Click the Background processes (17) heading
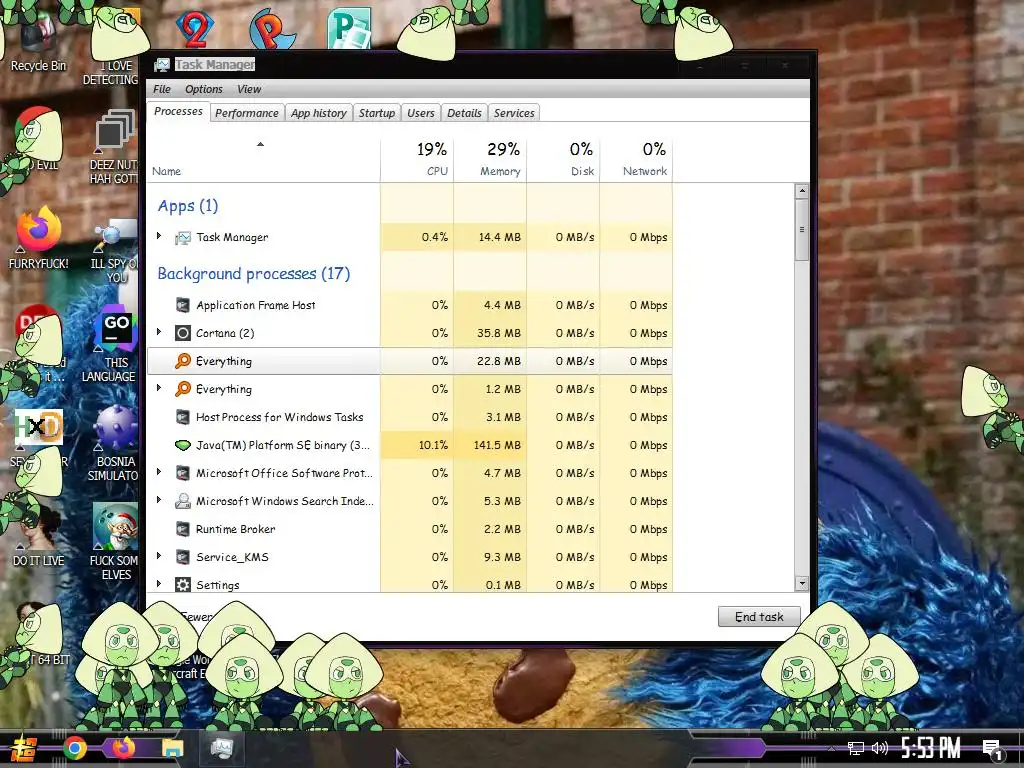The image size is (1024, 768). (x=254, y=274)
